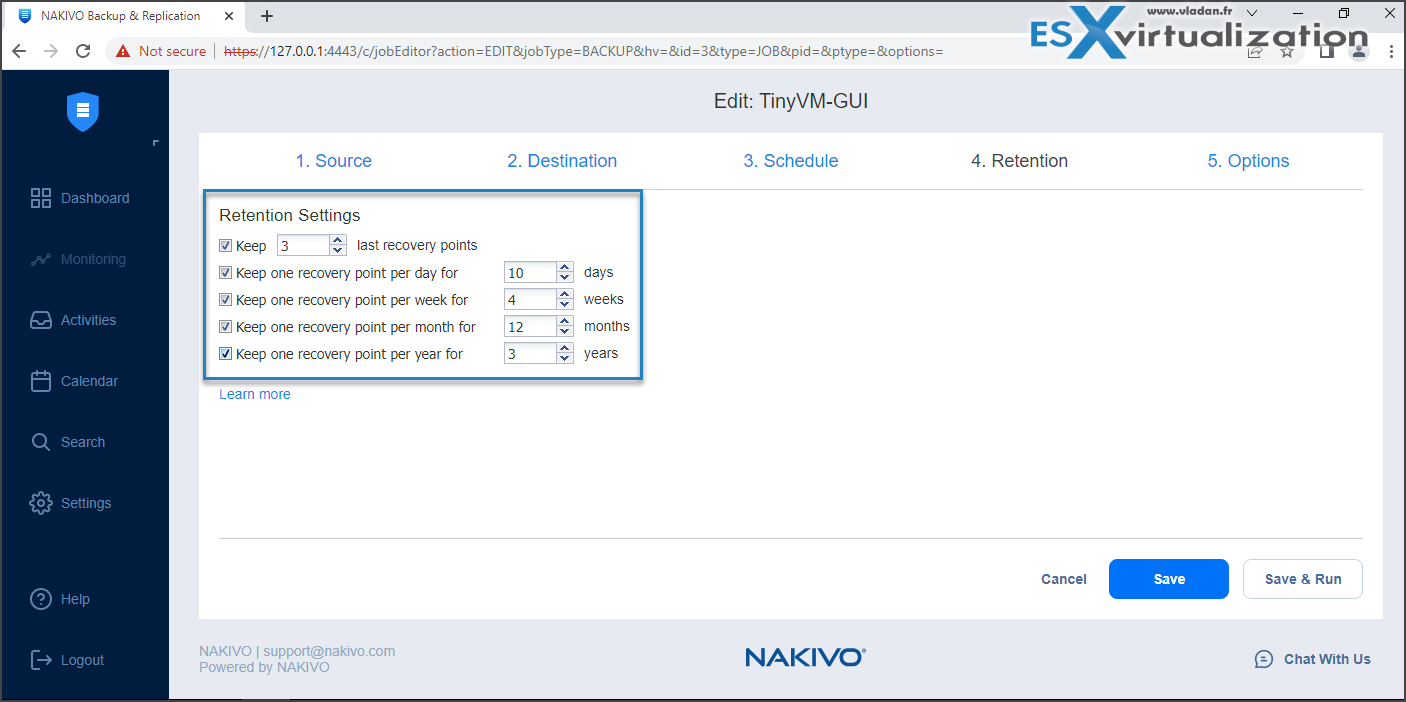The image size is (1406, 702).
Task: Click the Cancel button
Action: [1064, 579]
